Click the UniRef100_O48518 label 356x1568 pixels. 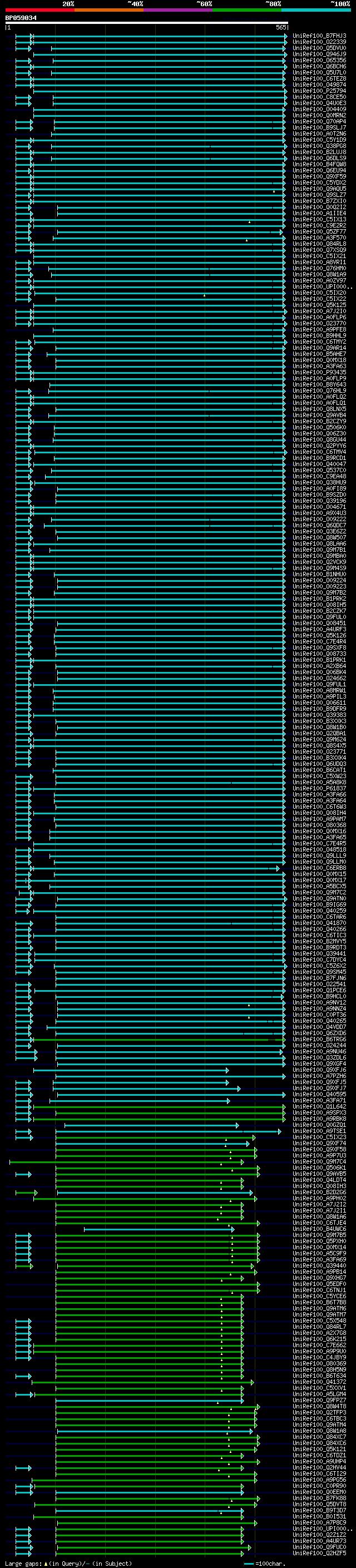pos(319,850)
